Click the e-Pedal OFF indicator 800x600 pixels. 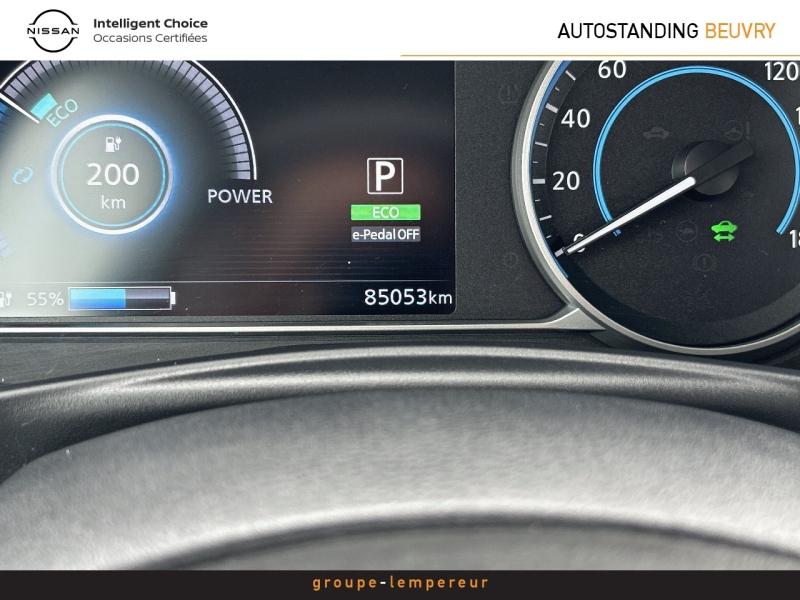pos(386,234)
